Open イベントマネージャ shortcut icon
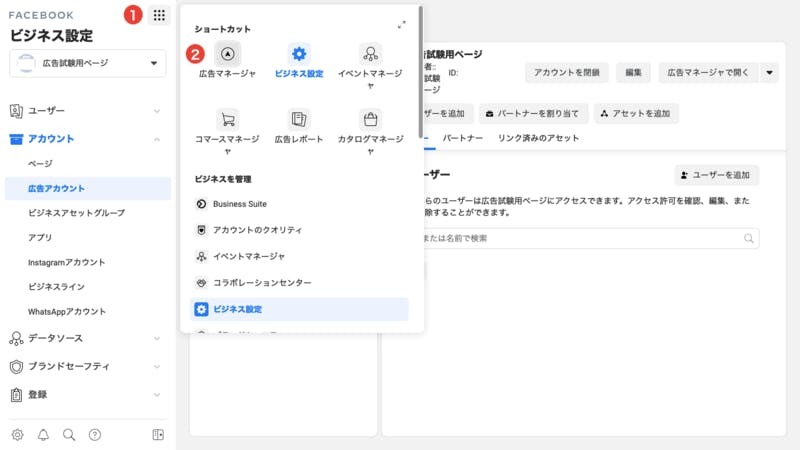The width and height of the screenshot is (800, 450). pyautogui.click(x=370, y=54)
